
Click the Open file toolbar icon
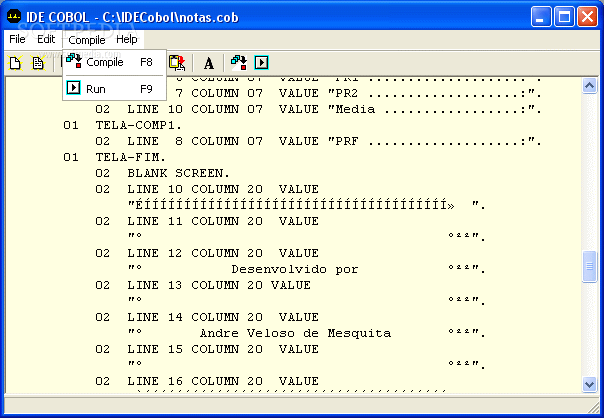(x=38, y=63)
